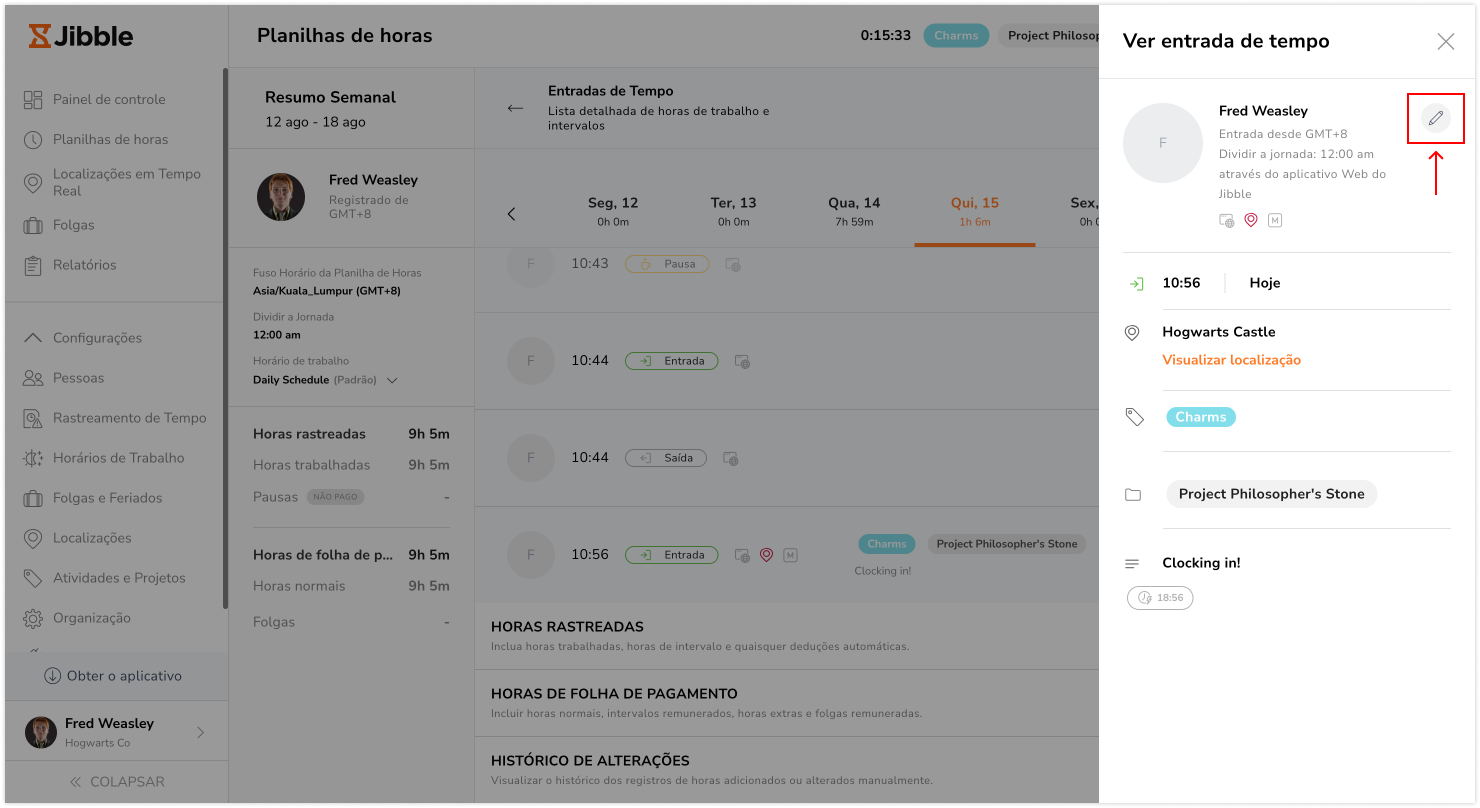Click the Charms activity tag in panel

1200,417
